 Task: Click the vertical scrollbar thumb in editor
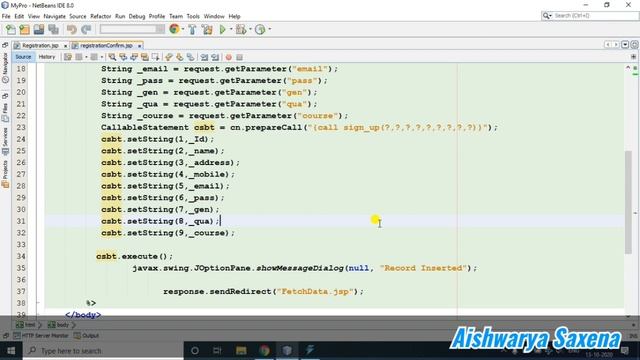(628, 202)
